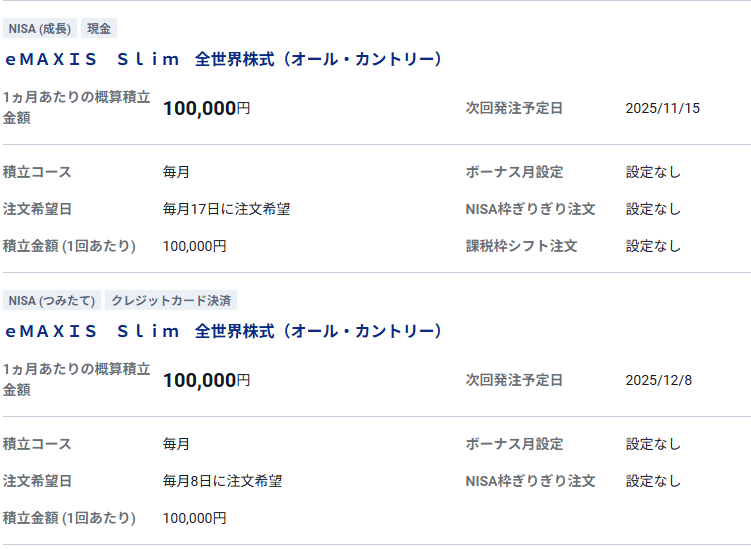Click the bold 100,000円 amount in the クレジットカード決済 plan

(x=206, y=381)
